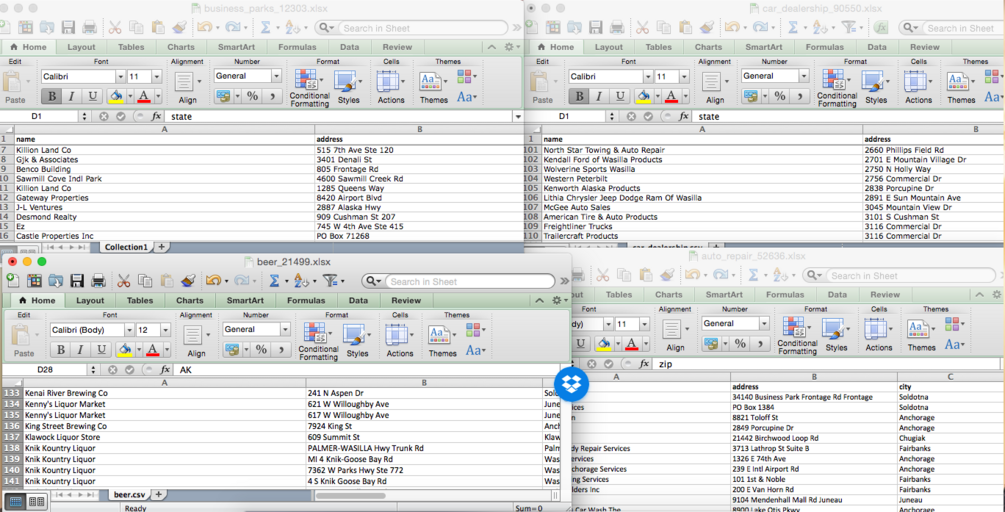The width and height of the screenshot is (1005, 512).
Task: Select Format Painter brush in beer_21499 toolbar
Action: (188, 281)
